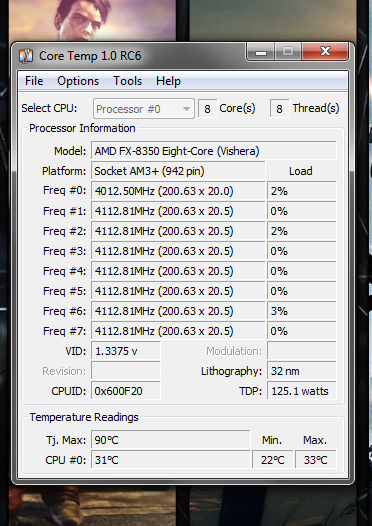
Task: Open the Help menu
Action: tap(168, 81)
